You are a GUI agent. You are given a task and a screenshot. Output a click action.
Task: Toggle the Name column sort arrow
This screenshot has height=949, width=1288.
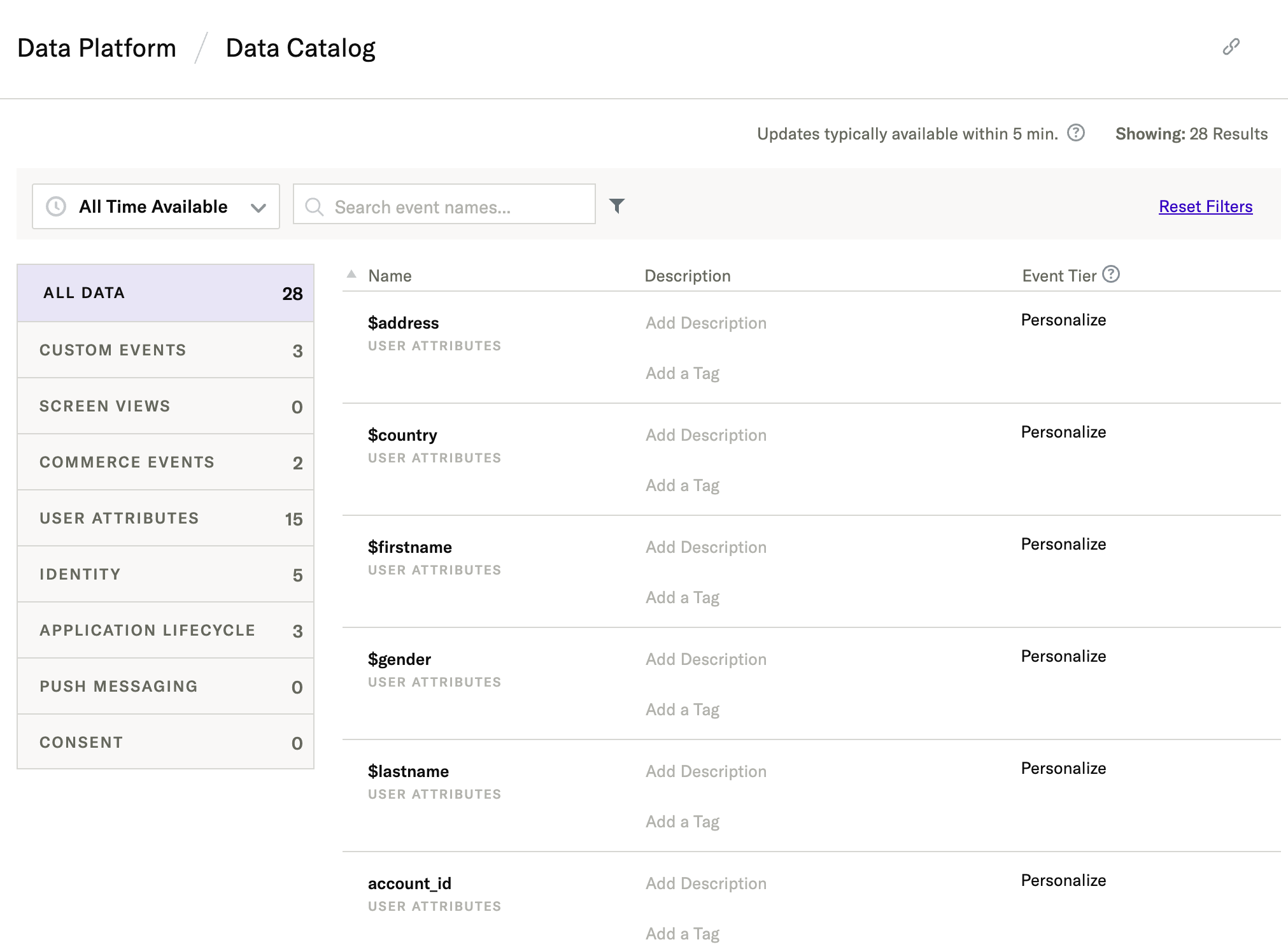pyautogui.click(x=351, y=275)
